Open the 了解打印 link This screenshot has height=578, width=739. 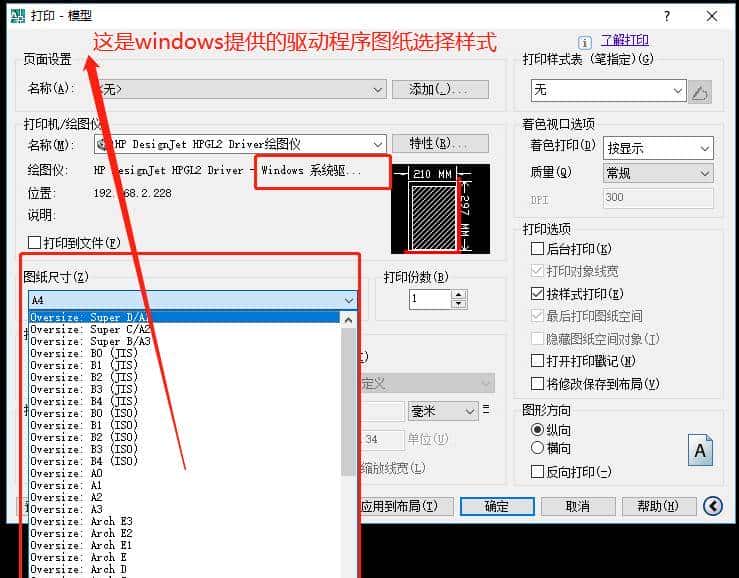pos(624,41)
